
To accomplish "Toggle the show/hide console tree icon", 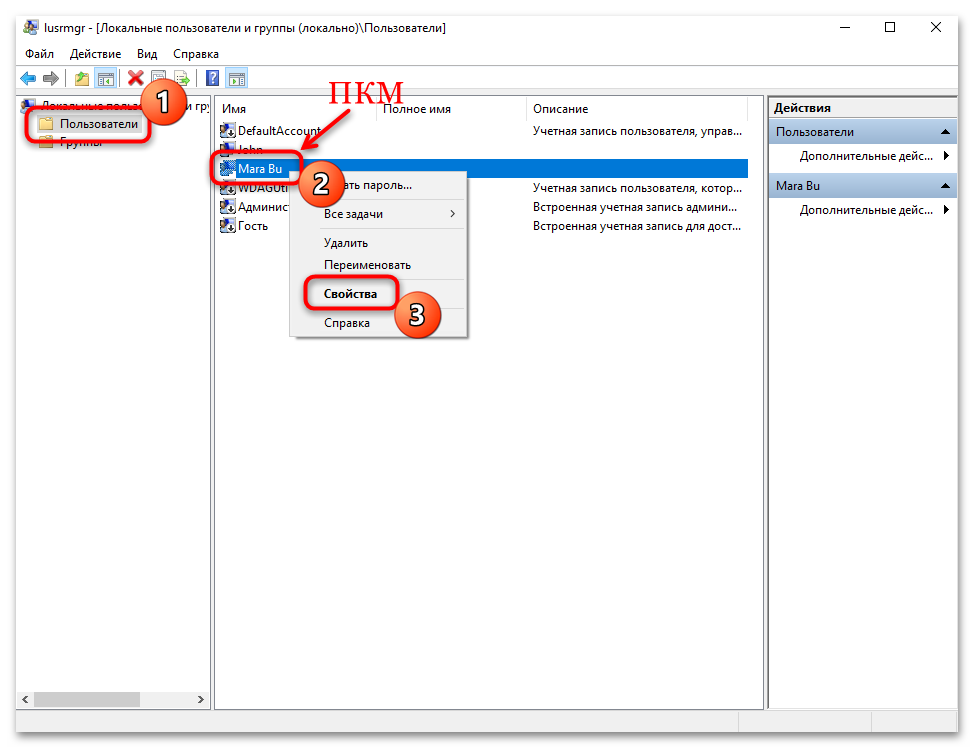I will point(105,78).
